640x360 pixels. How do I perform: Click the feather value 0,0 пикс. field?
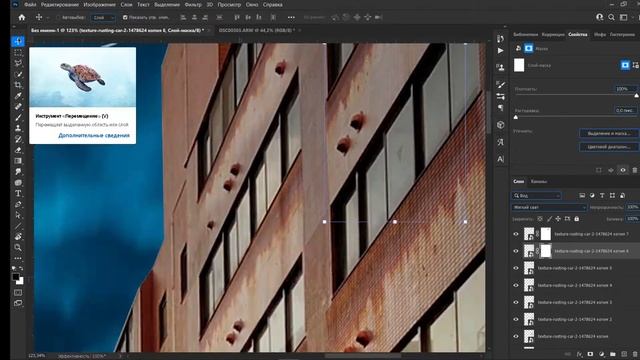pyautogui.click(x=626, y=110)
